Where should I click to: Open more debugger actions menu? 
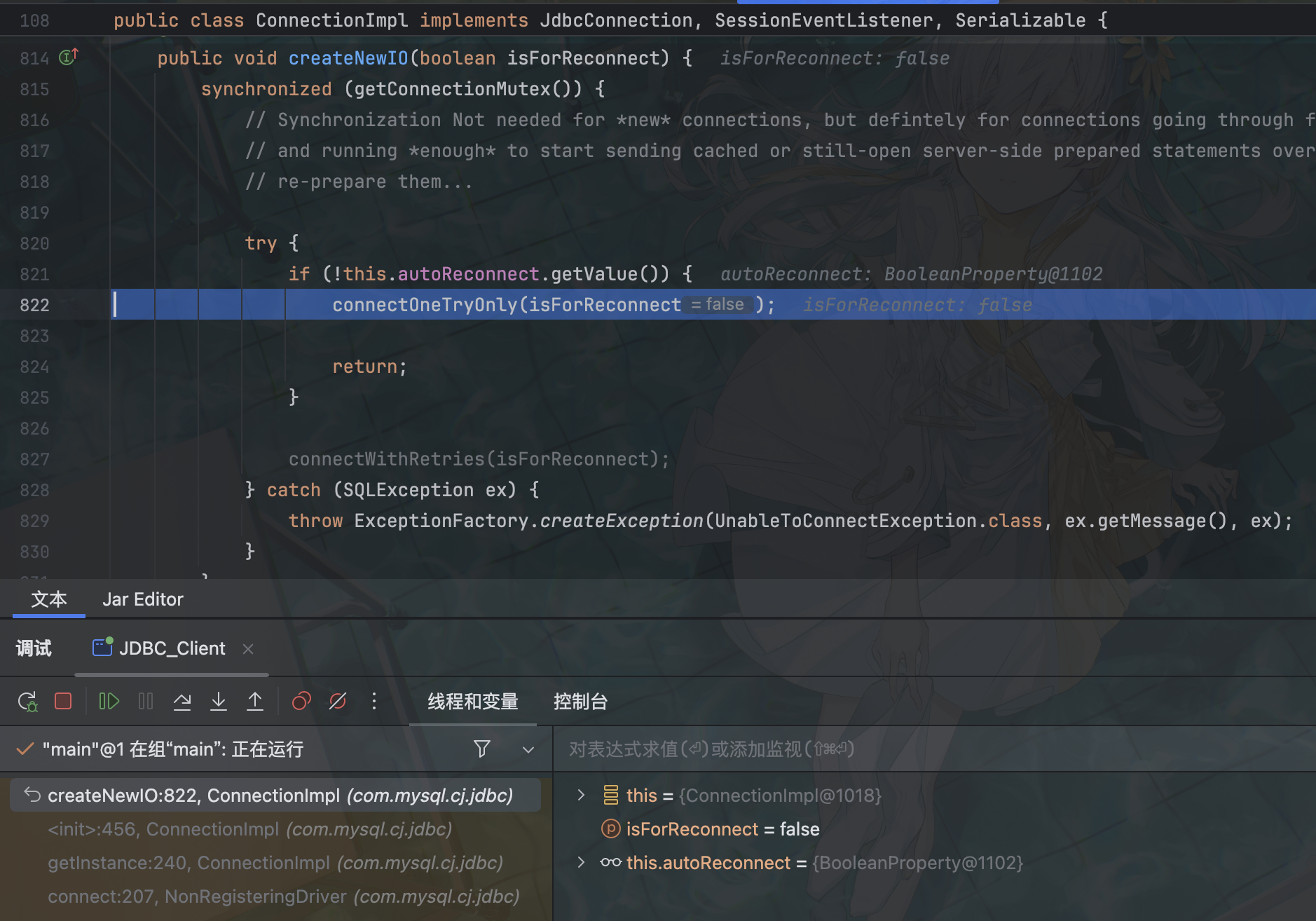(374, 701)
